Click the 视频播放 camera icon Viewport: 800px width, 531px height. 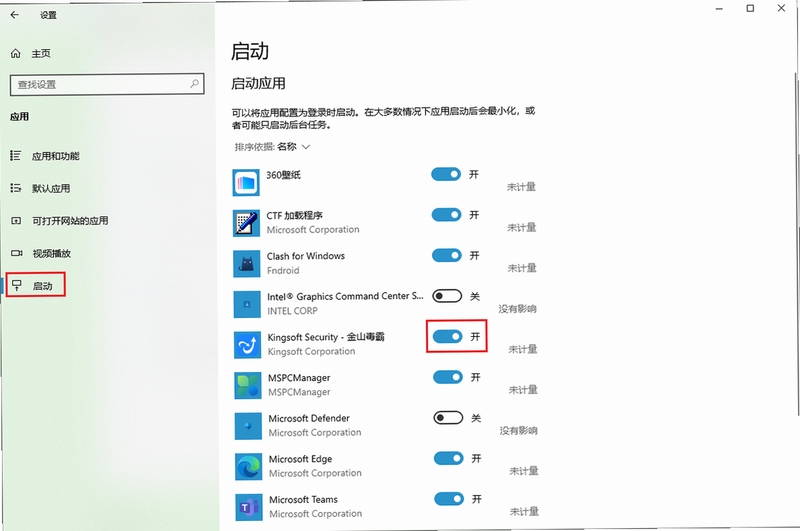17,253
